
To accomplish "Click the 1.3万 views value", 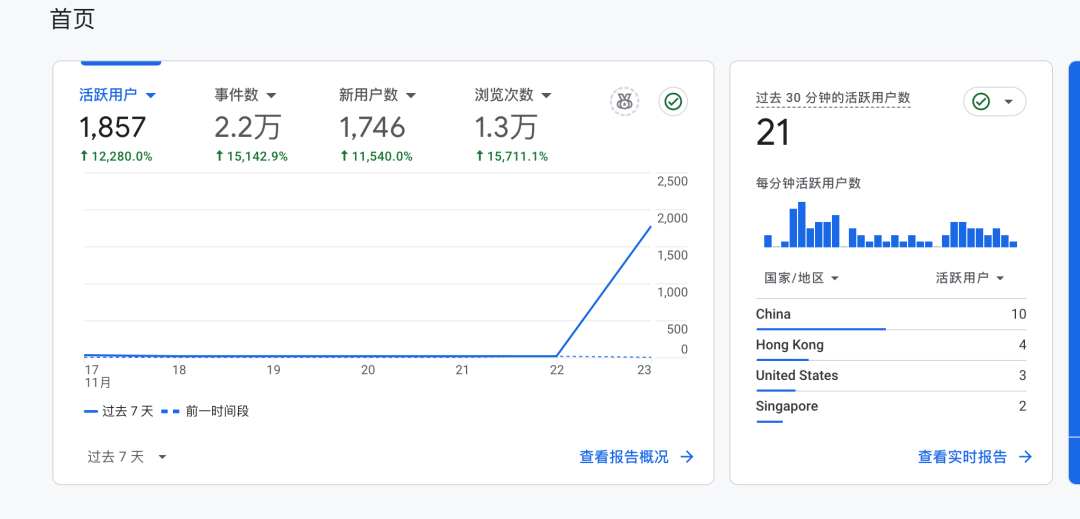I will point(506,128).
